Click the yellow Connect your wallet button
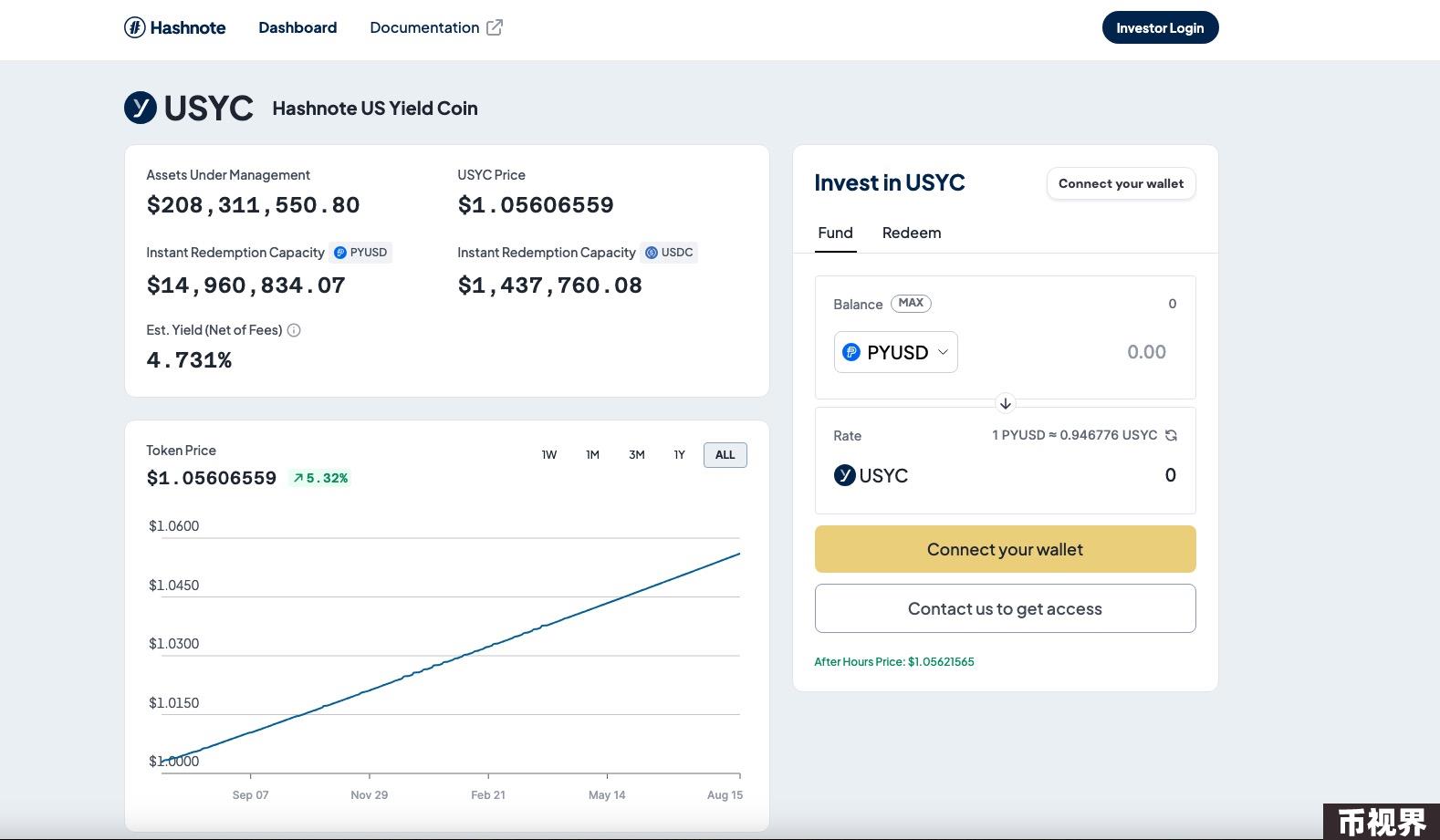Image resolution: width=1440 pixels, height=840 pixels. tap(1005, 549)
